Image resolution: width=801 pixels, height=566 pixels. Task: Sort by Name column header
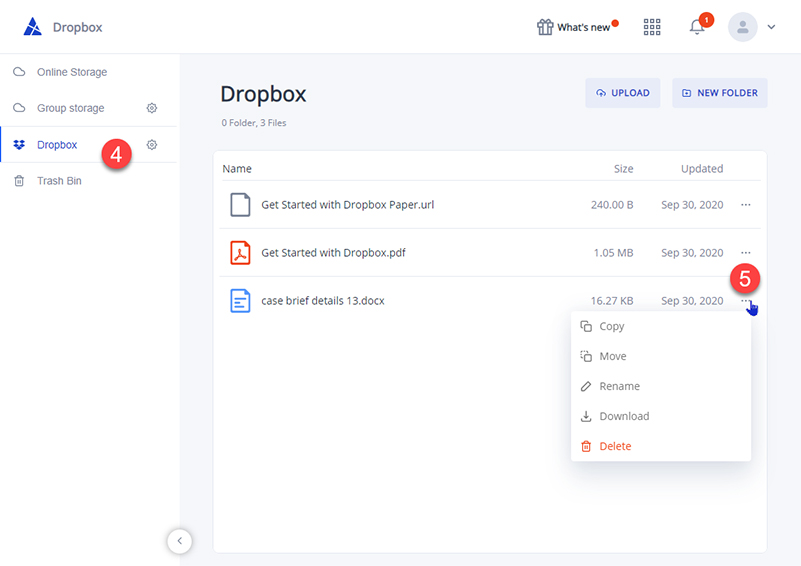click(237, 169)
